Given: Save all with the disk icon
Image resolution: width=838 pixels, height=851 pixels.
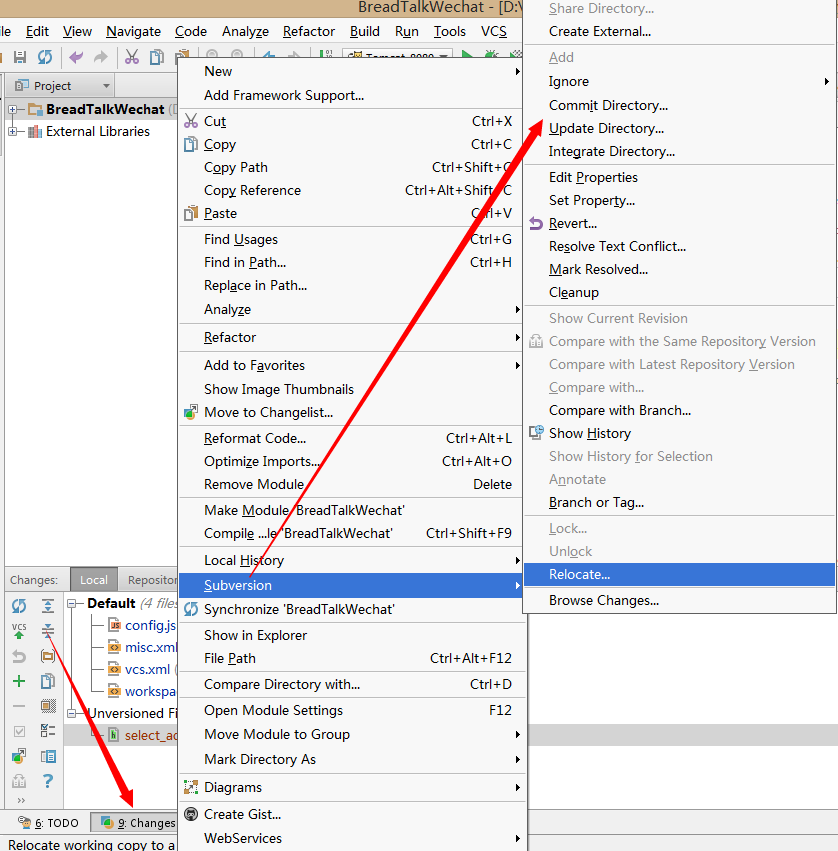Looking at the screenshot, I should click(x=20, y=57).
